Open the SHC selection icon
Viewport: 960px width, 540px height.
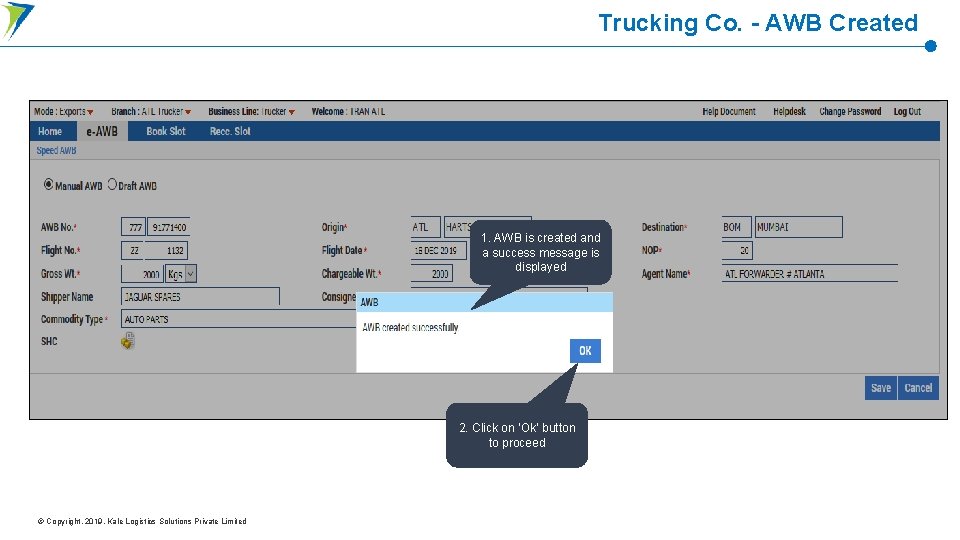click(127, 341)
